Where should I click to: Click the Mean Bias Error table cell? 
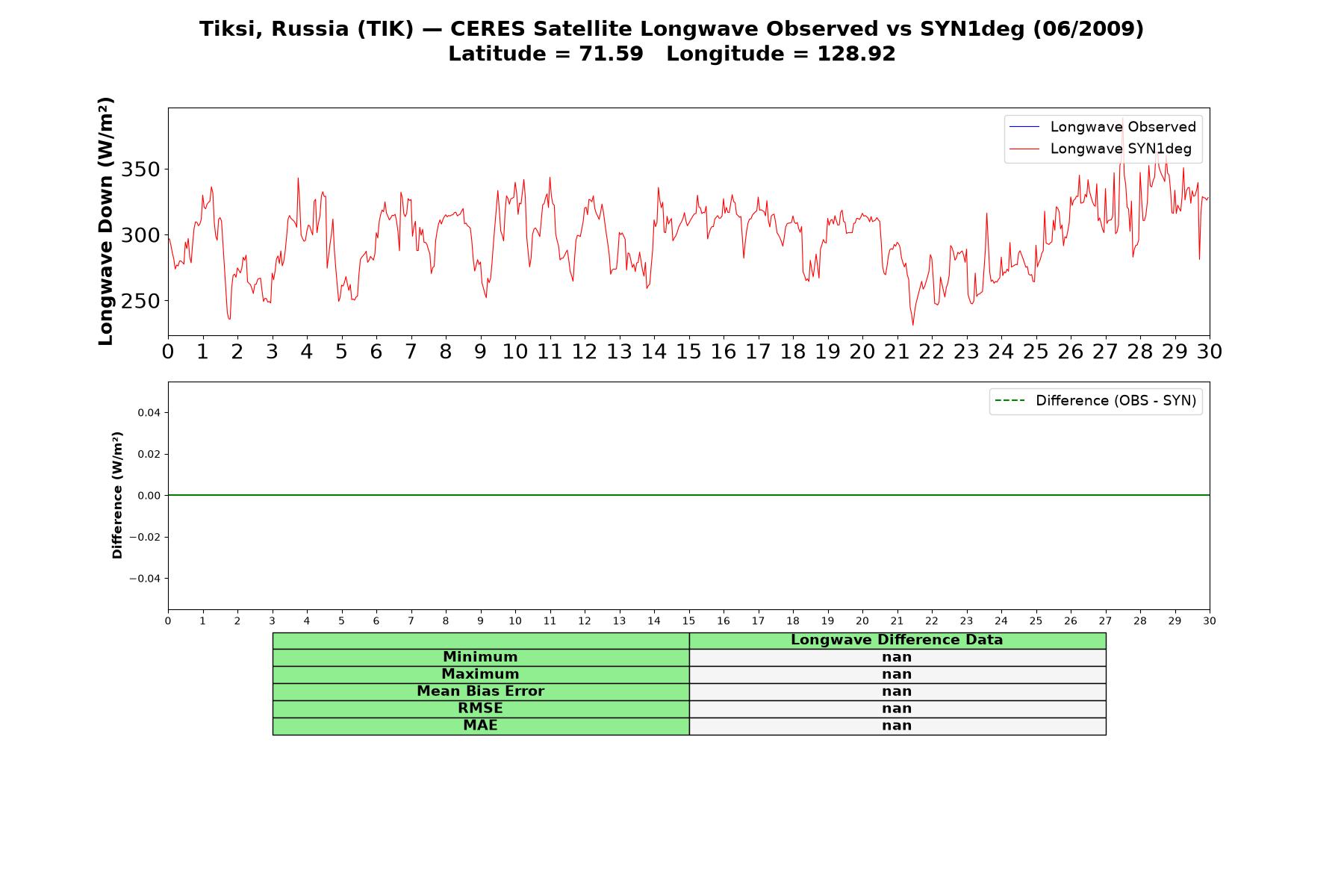click(x=480, y=691)
